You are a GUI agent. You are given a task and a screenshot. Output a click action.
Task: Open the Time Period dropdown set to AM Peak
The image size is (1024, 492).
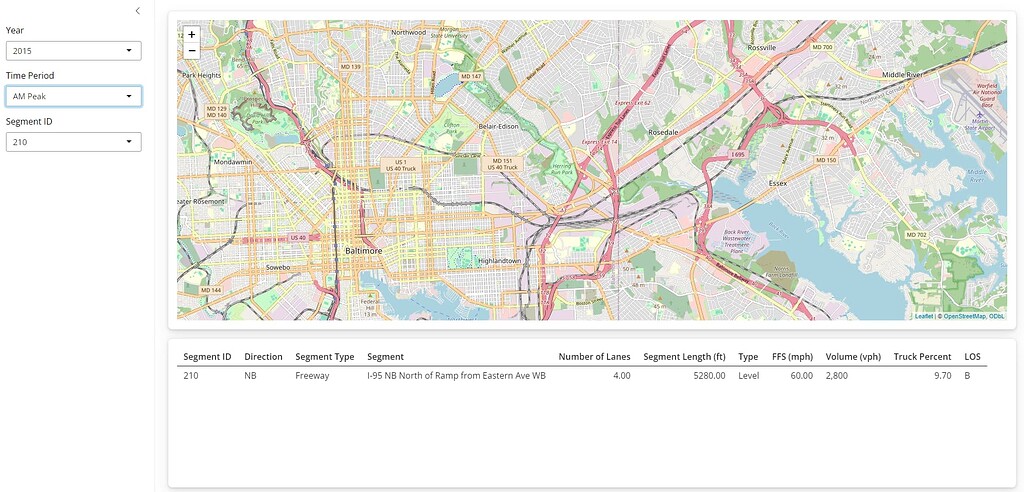click(73, 96)
